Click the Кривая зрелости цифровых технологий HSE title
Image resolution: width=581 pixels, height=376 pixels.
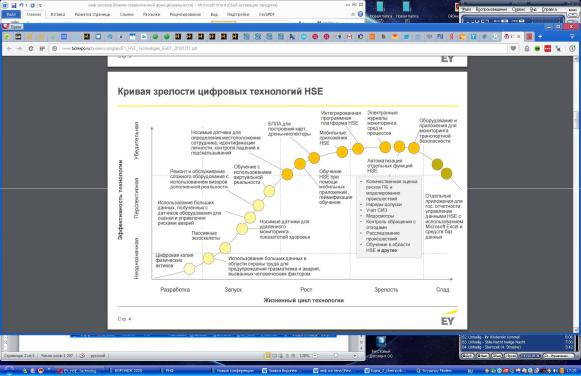pyautogui.click(x=220, y=91)
